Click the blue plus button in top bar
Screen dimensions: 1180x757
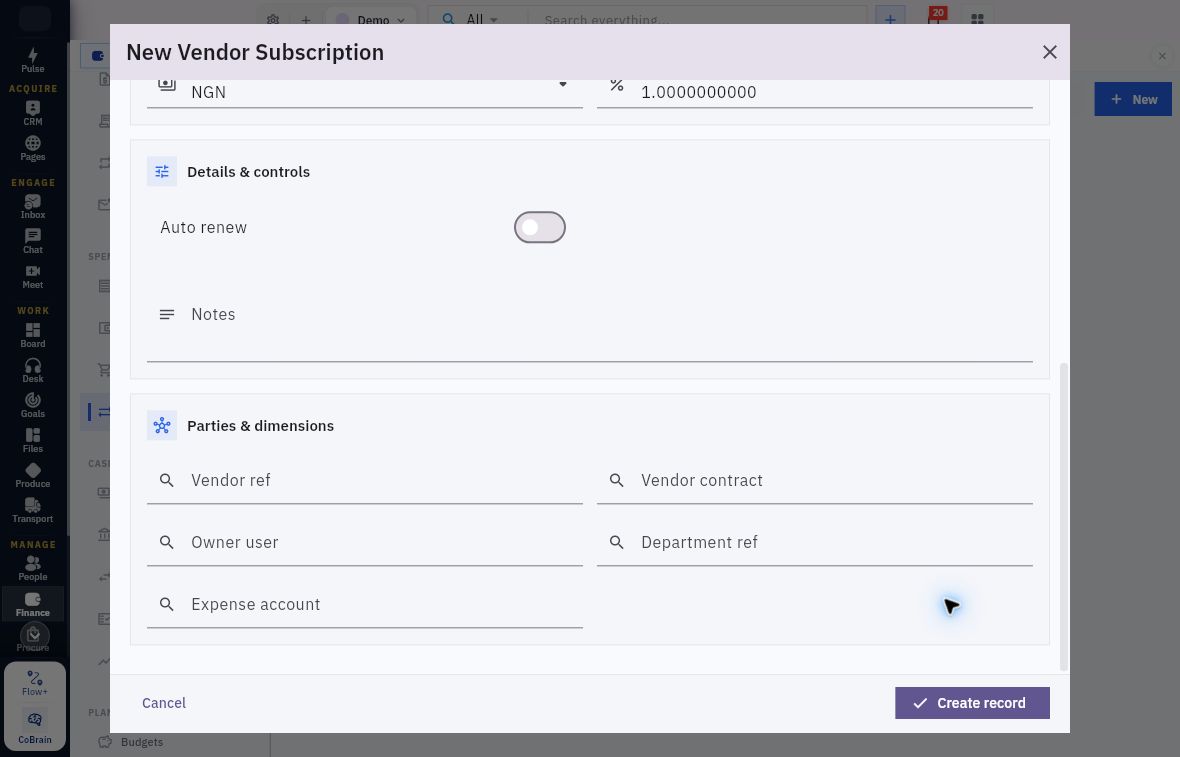(890, 19)
